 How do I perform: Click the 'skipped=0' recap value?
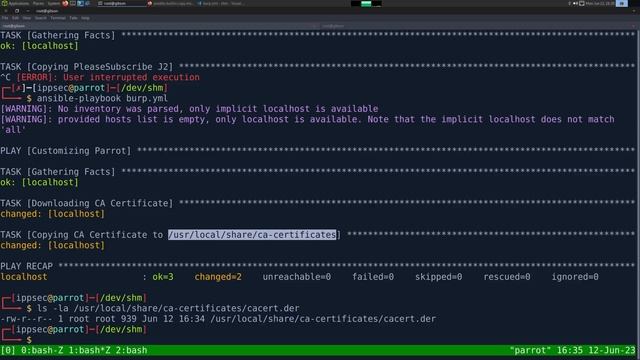pyautogui.click(x=439, y=277)
